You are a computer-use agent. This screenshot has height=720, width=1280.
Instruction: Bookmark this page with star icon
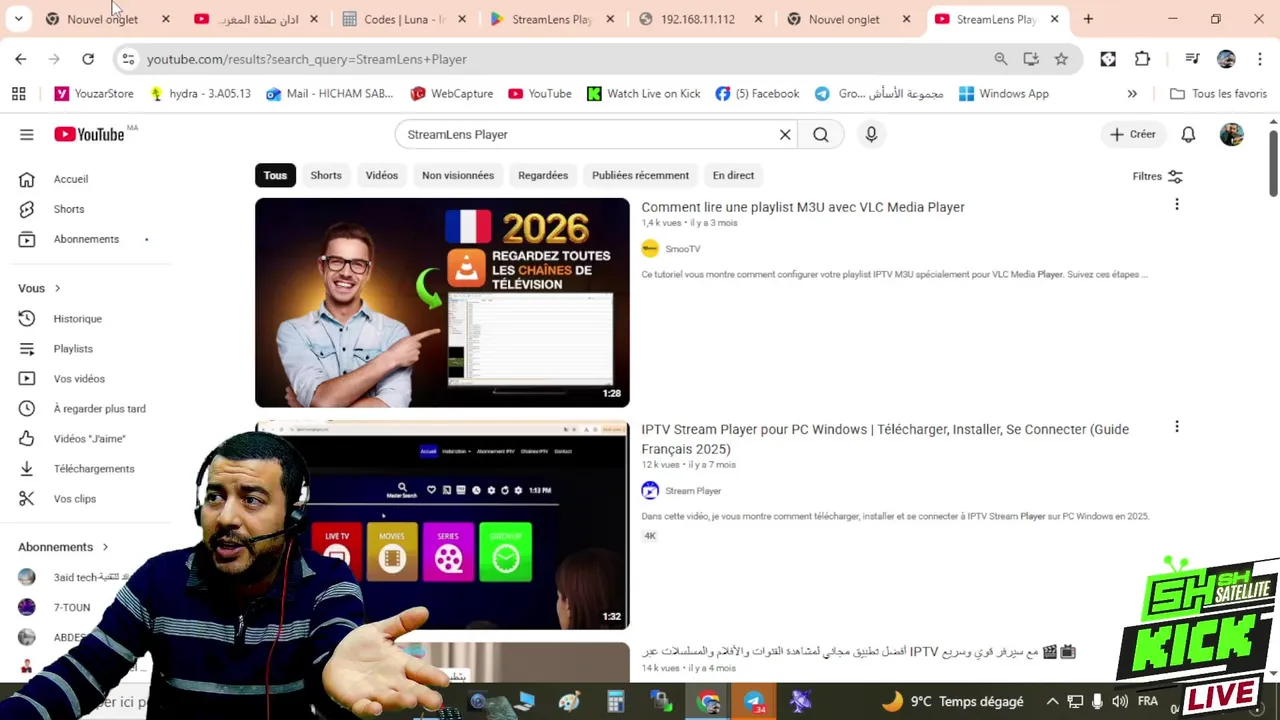click(x=1061, y=59)
